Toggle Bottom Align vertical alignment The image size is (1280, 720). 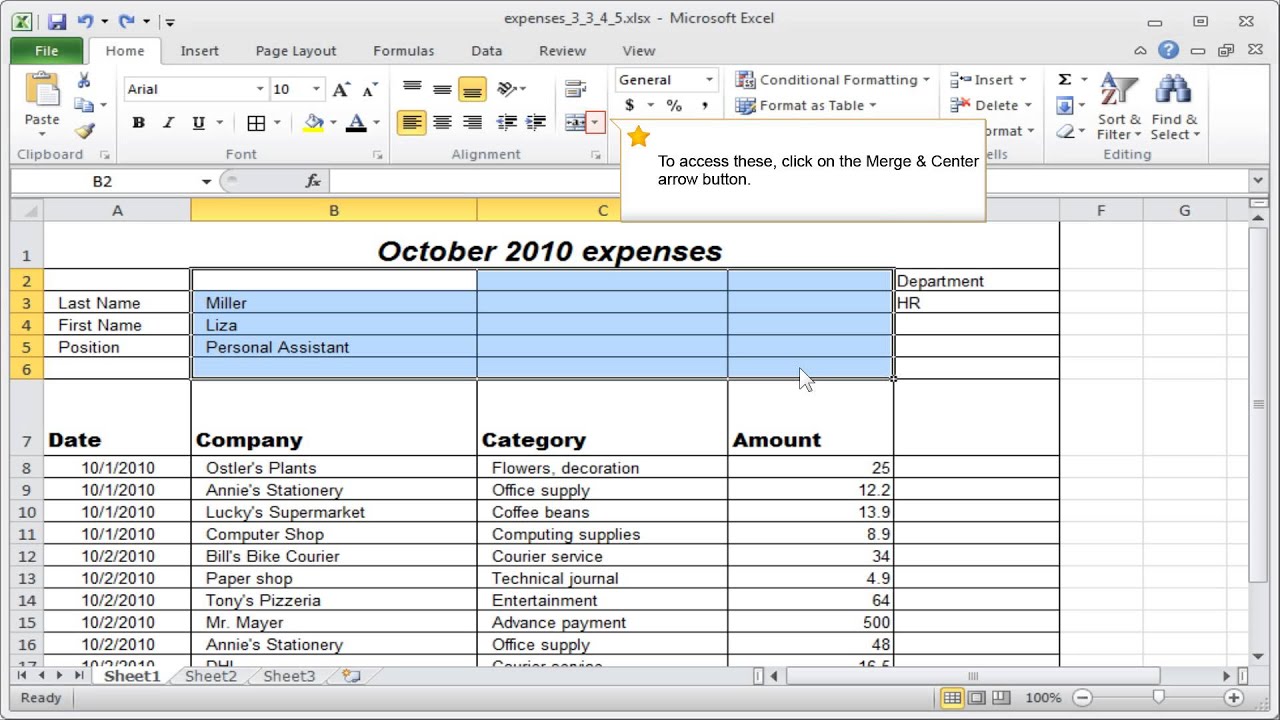click(x=472, y=89)
